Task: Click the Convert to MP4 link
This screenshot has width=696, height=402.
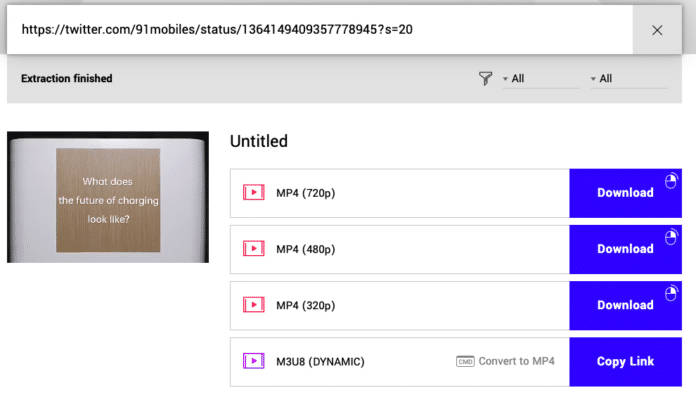Action: coord(517,362)
